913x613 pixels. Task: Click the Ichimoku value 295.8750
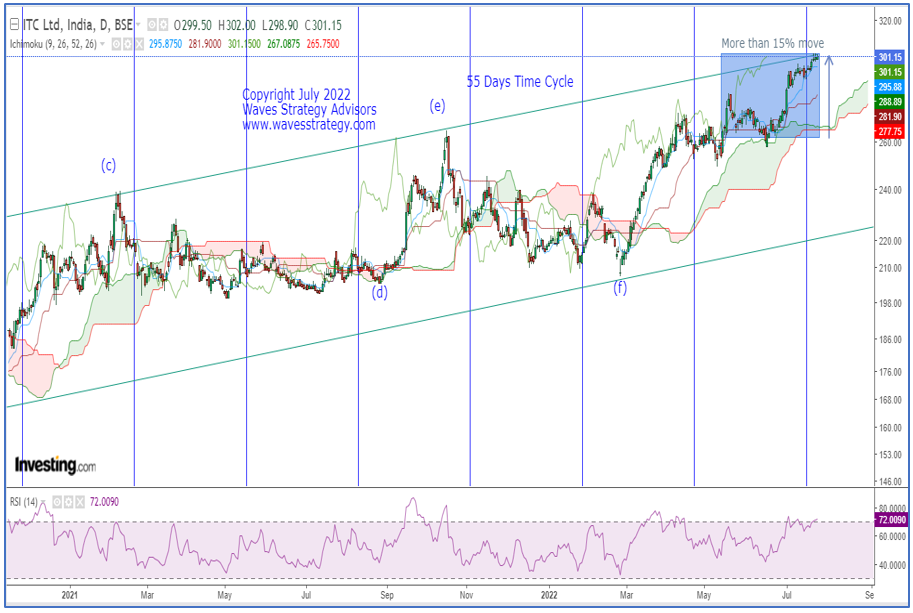tap(165, 44)
